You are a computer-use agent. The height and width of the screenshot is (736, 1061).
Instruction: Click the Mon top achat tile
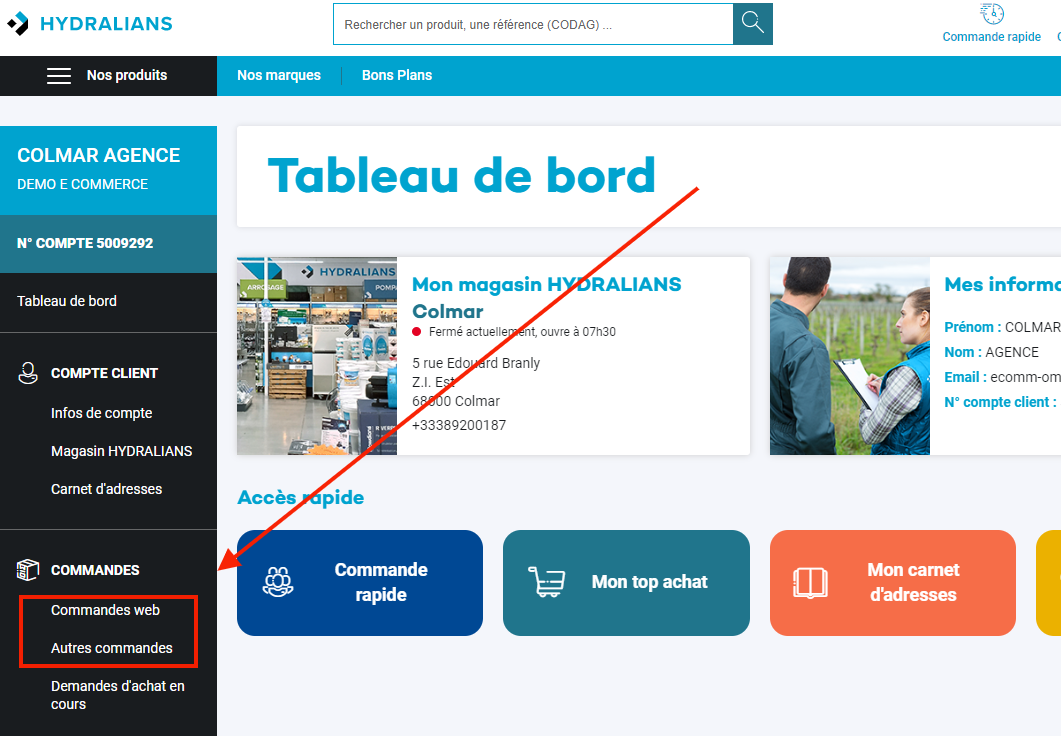tap(626, 582)
